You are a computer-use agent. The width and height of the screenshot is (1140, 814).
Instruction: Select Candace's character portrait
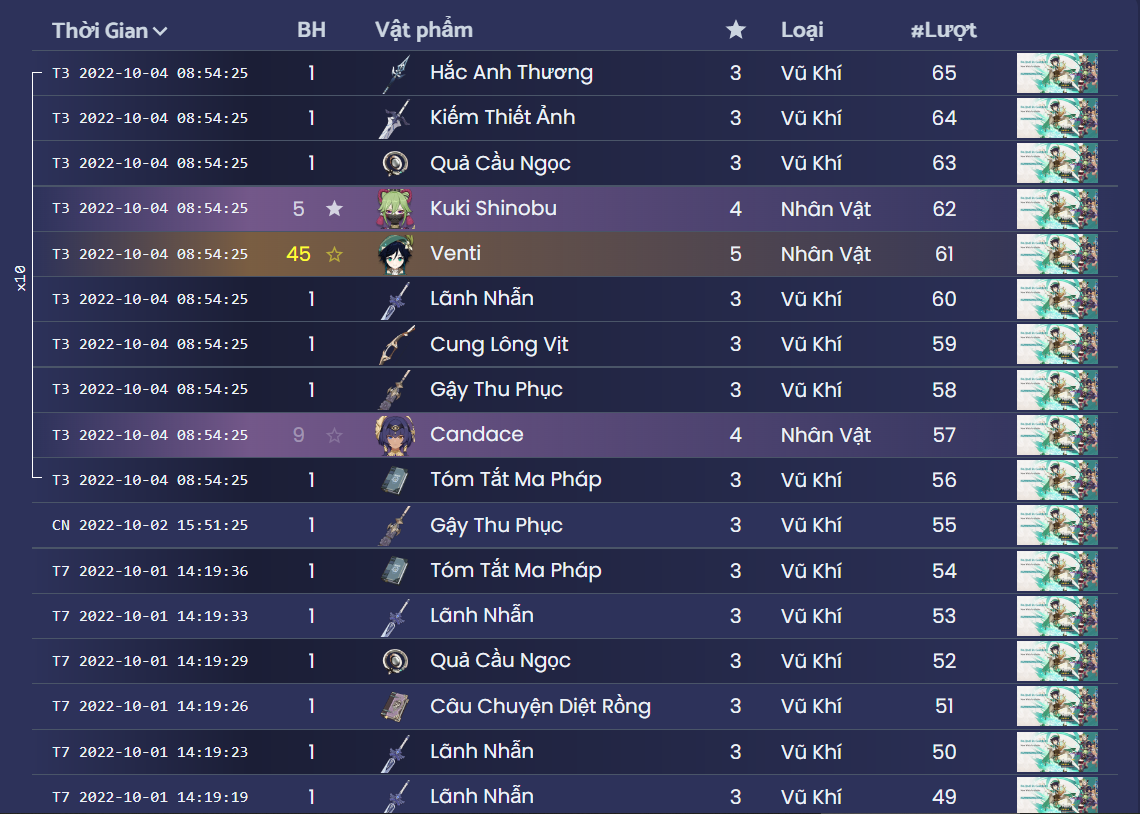click(396, 434)
